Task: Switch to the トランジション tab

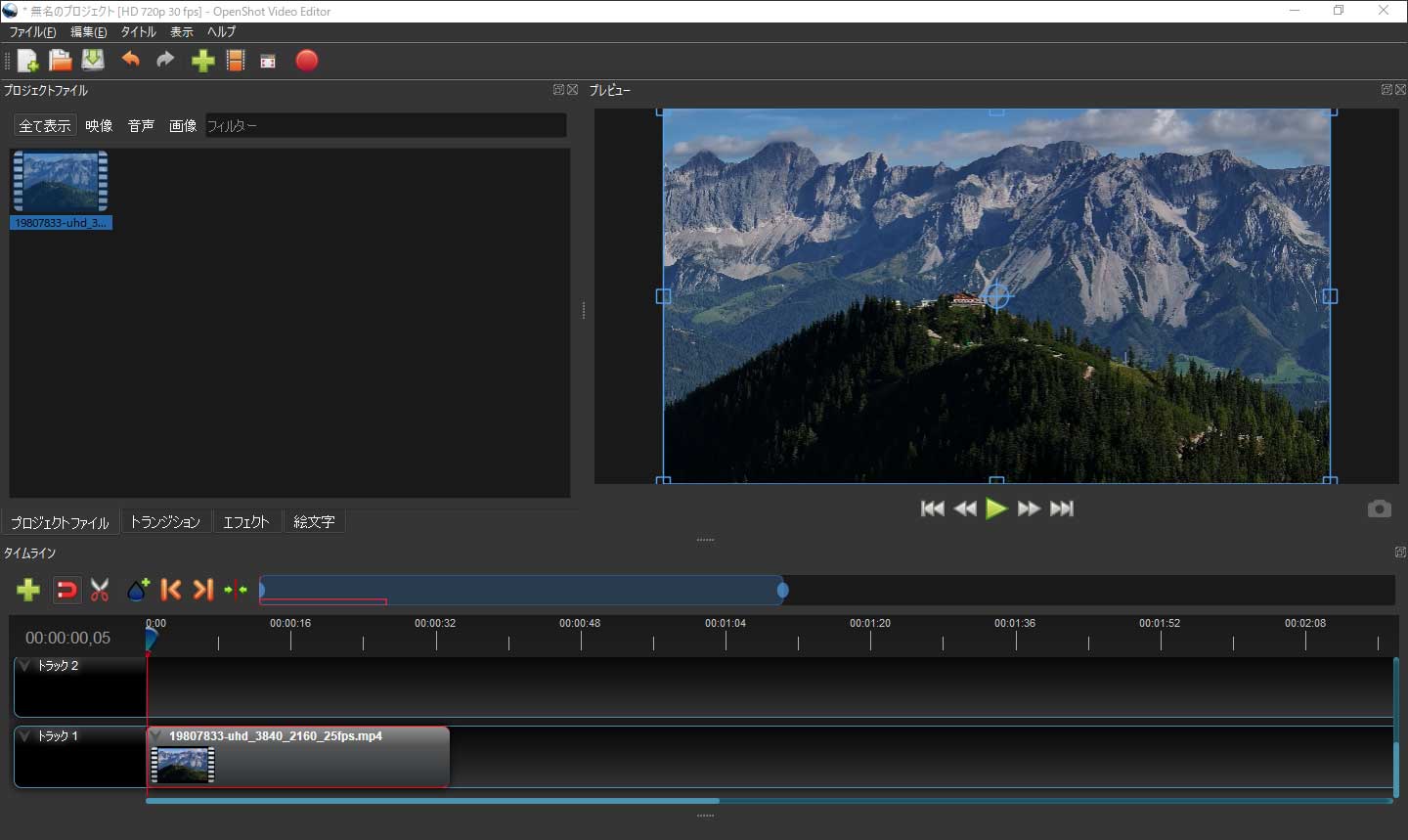Action: tap(165, 522)
